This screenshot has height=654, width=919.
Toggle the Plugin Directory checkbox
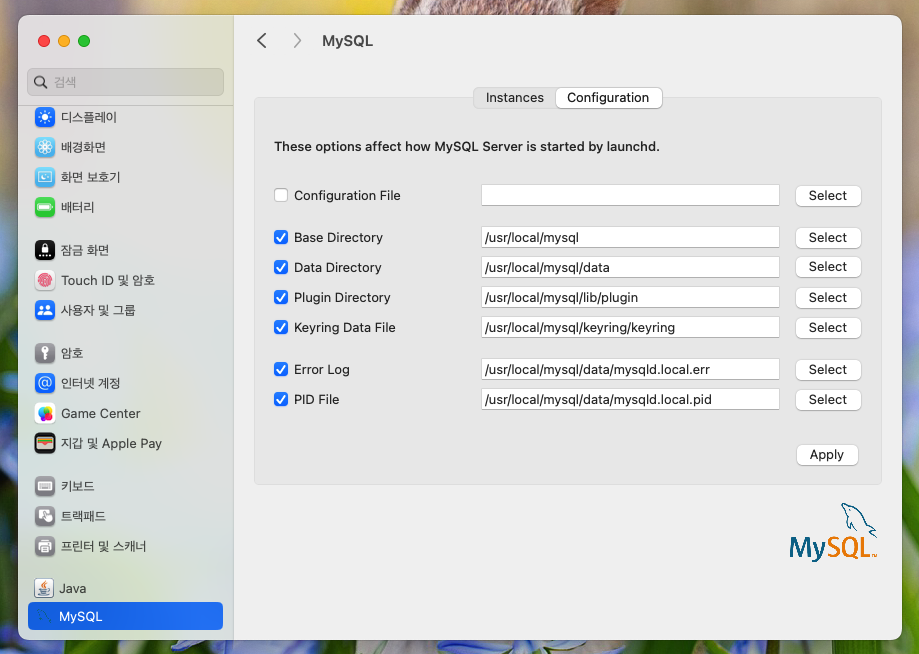[281, 297]
